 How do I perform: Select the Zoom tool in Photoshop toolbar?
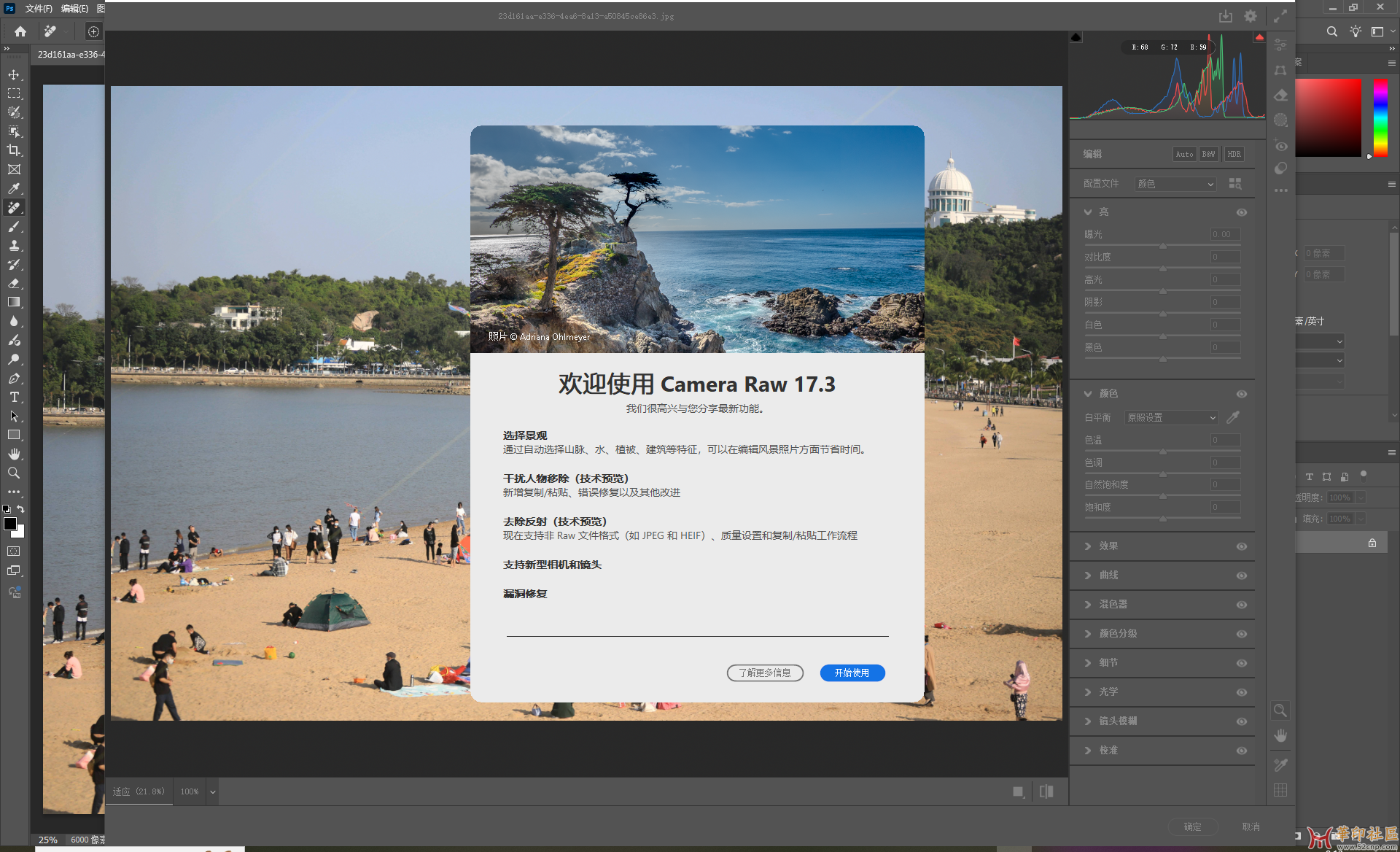(14, 473)
